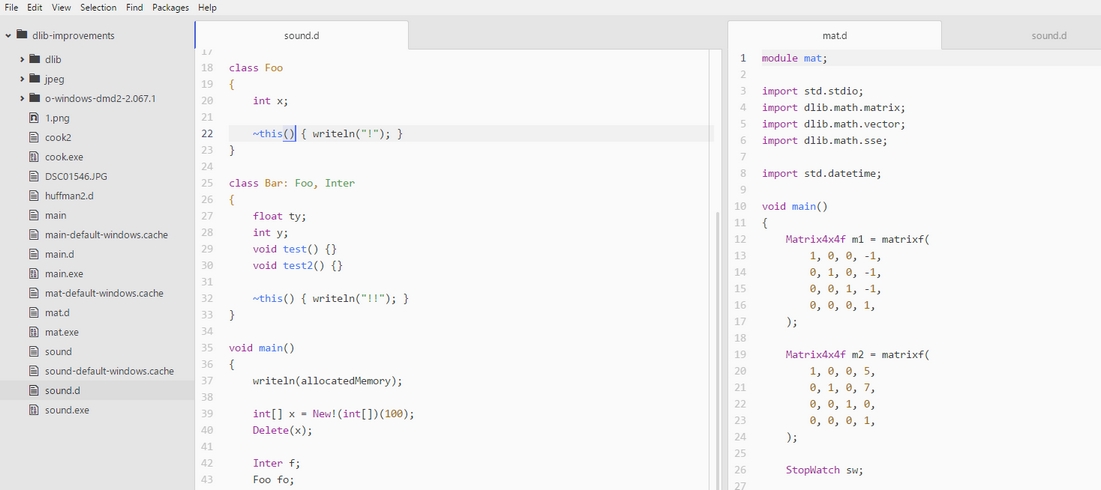Click the cook2 file icon
The image size is (1101, 490).
pyautogui.click(x=34, y=138)
